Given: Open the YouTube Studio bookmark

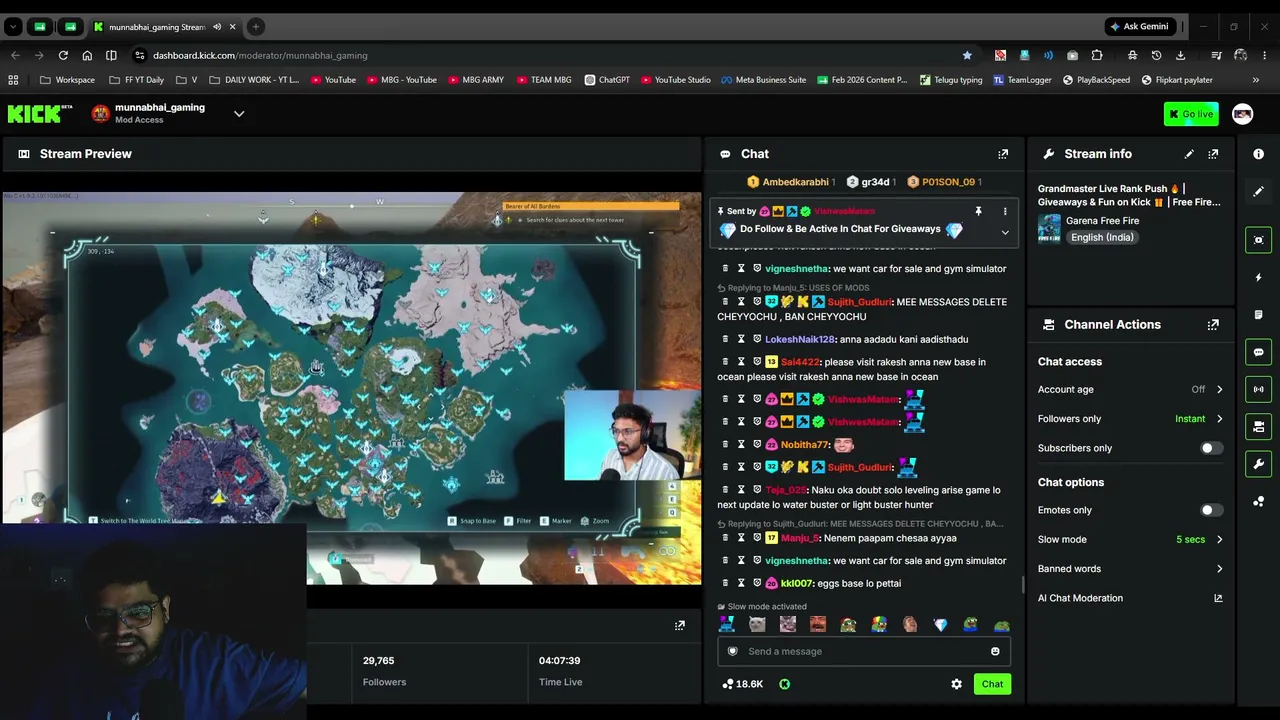Looking at the screenshot, I should [675, 80].
